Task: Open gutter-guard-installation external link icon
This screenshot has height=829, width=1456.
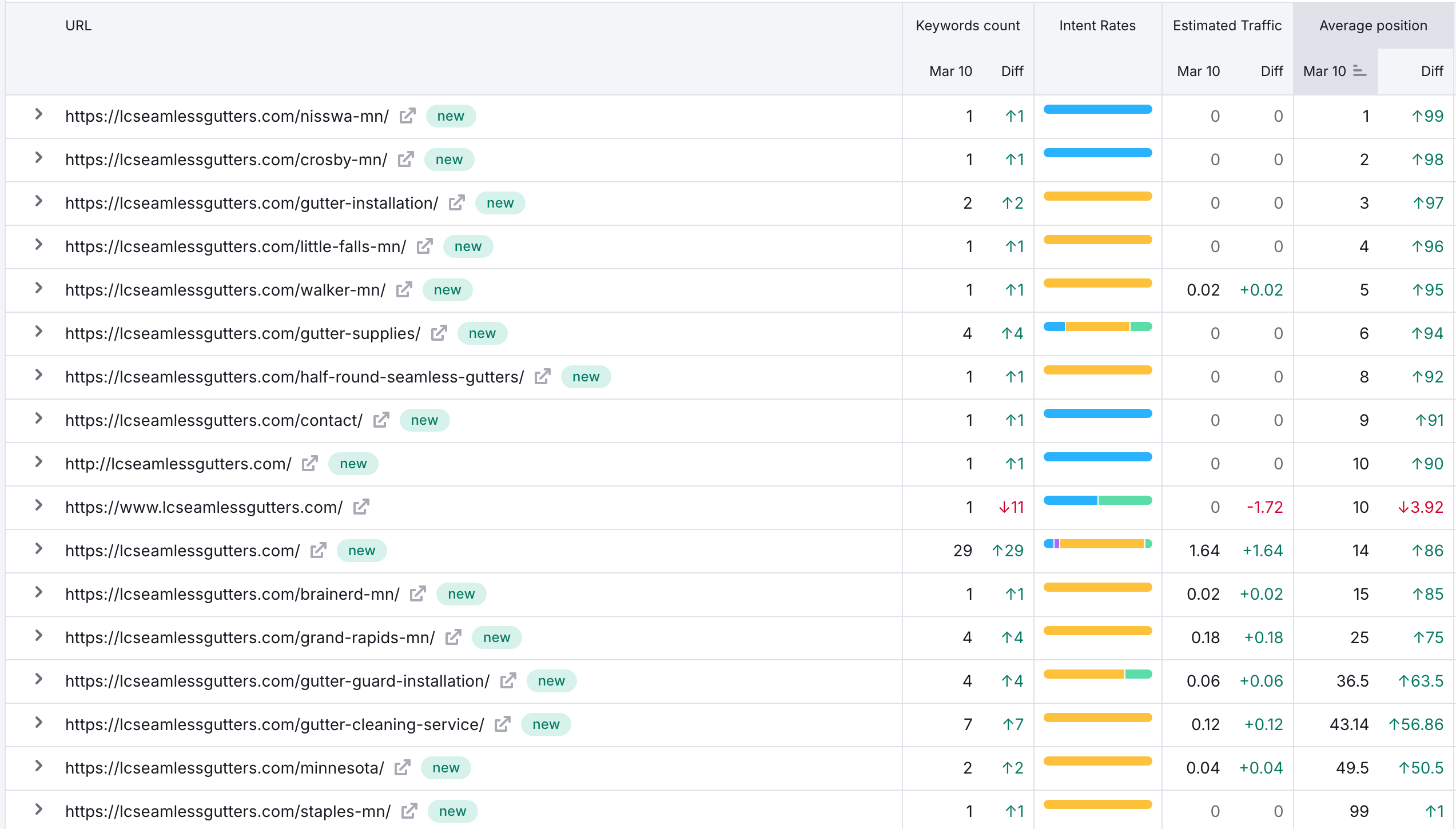Action: pos(508,681)
